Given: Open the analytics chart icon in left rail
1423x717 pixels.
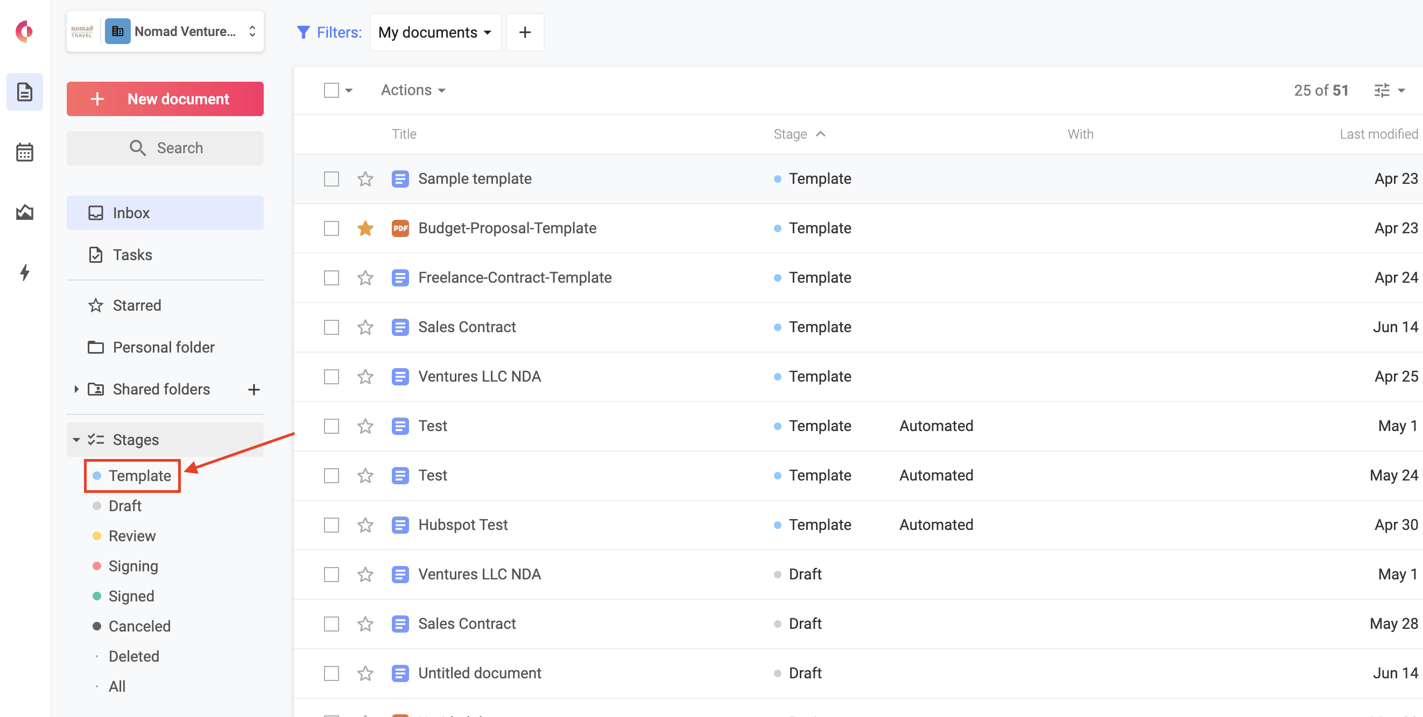Looking at the screenshot, I should point(25,212).
